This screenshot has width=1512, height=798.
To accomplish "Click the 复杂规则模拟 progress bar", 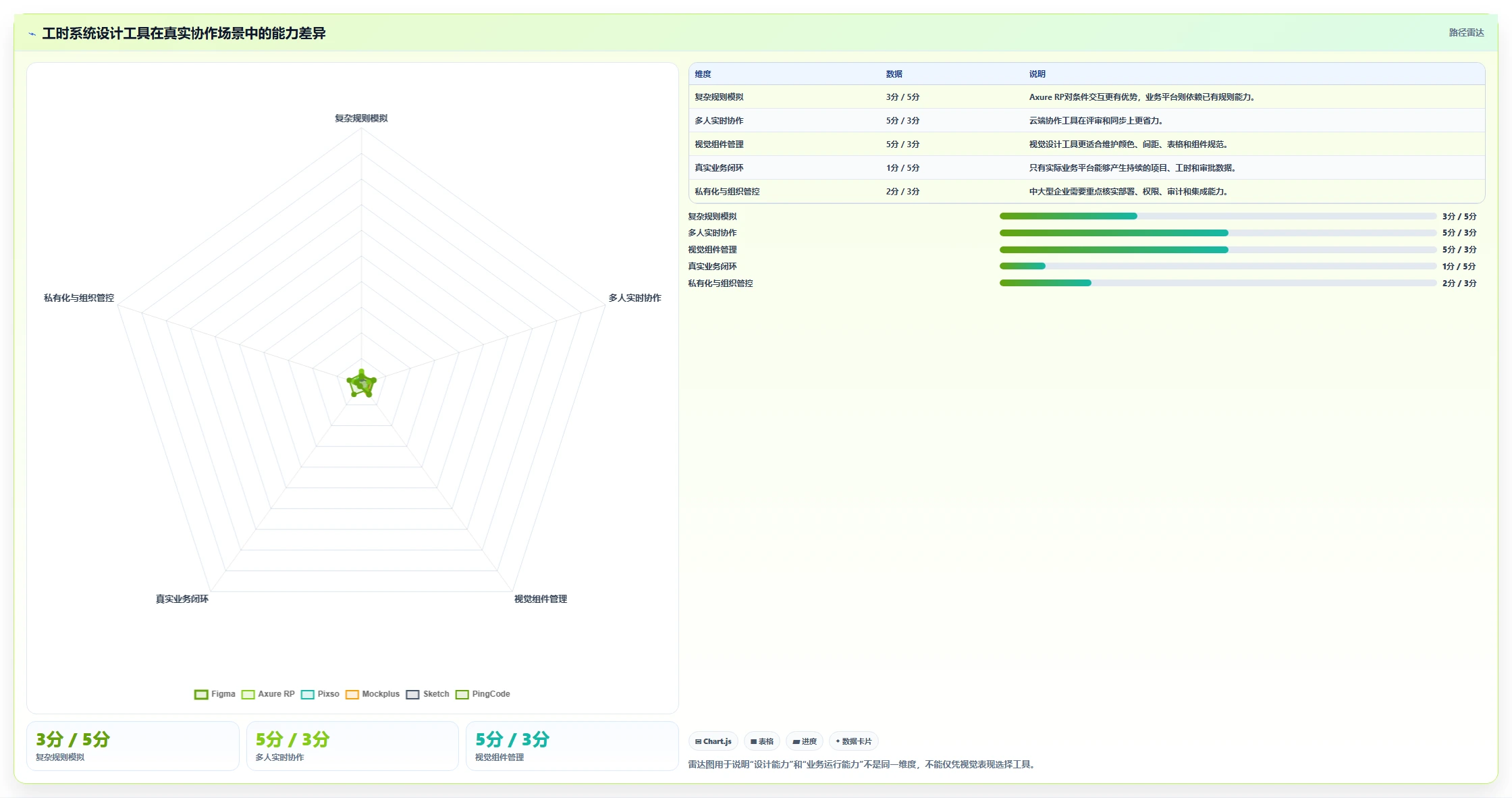I will tap(1218, 216).
